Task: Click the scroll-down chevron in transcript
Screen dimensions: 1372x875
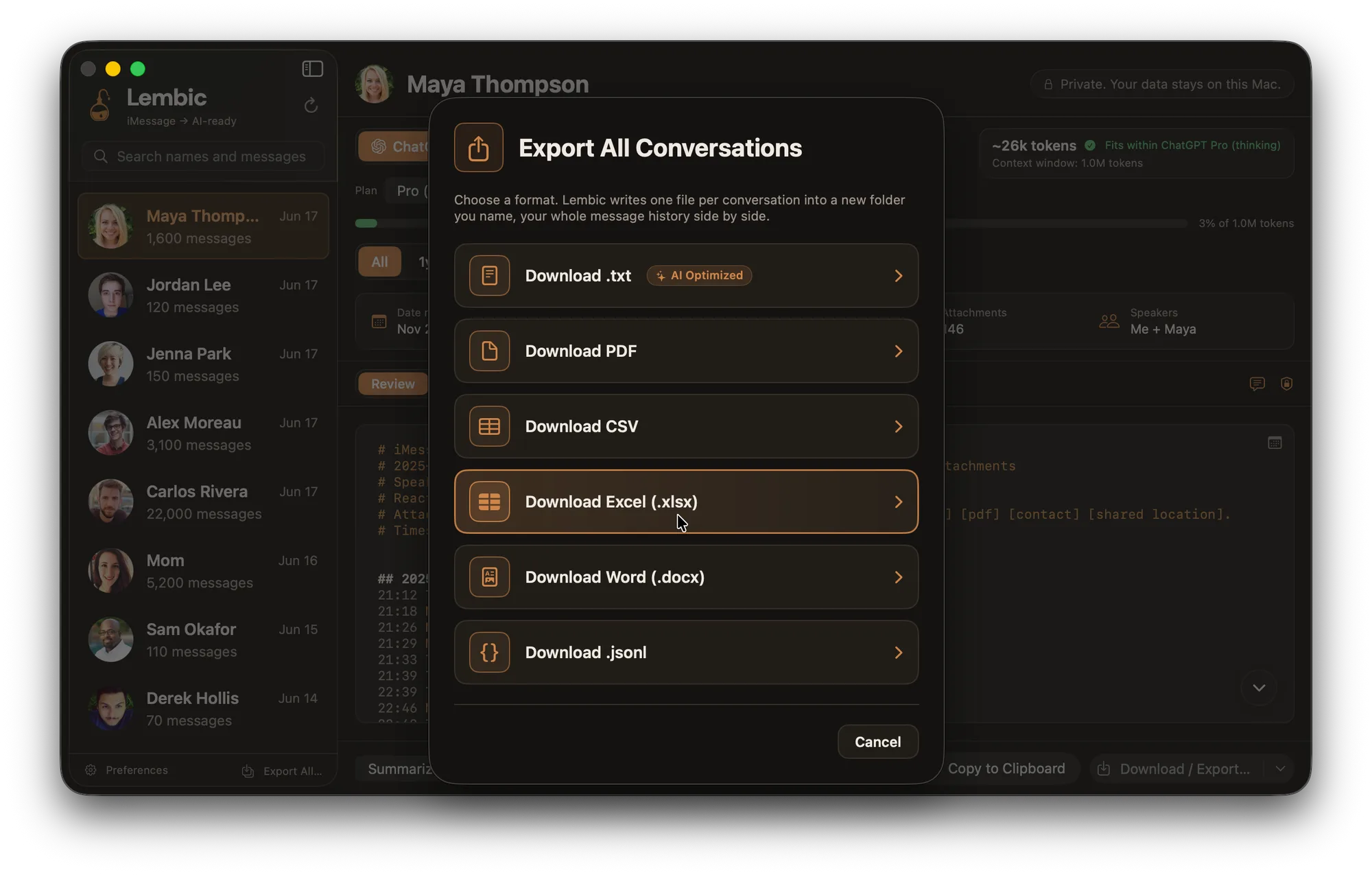Action: pos(1259,688)
